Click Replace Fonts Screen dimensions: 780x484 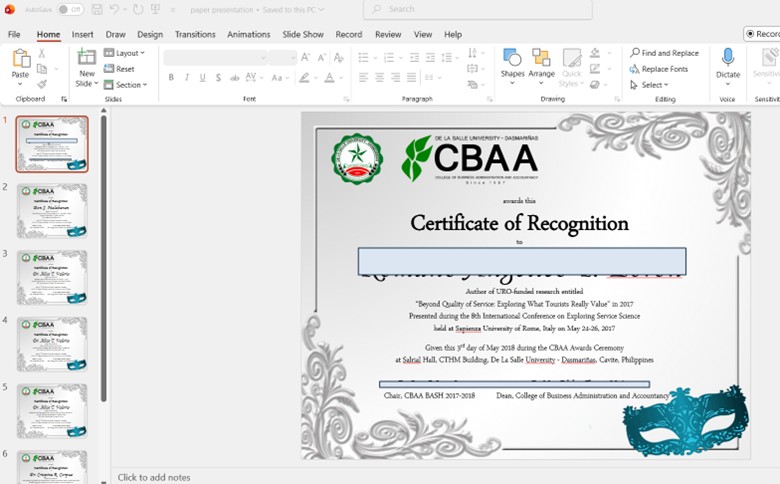659,69
